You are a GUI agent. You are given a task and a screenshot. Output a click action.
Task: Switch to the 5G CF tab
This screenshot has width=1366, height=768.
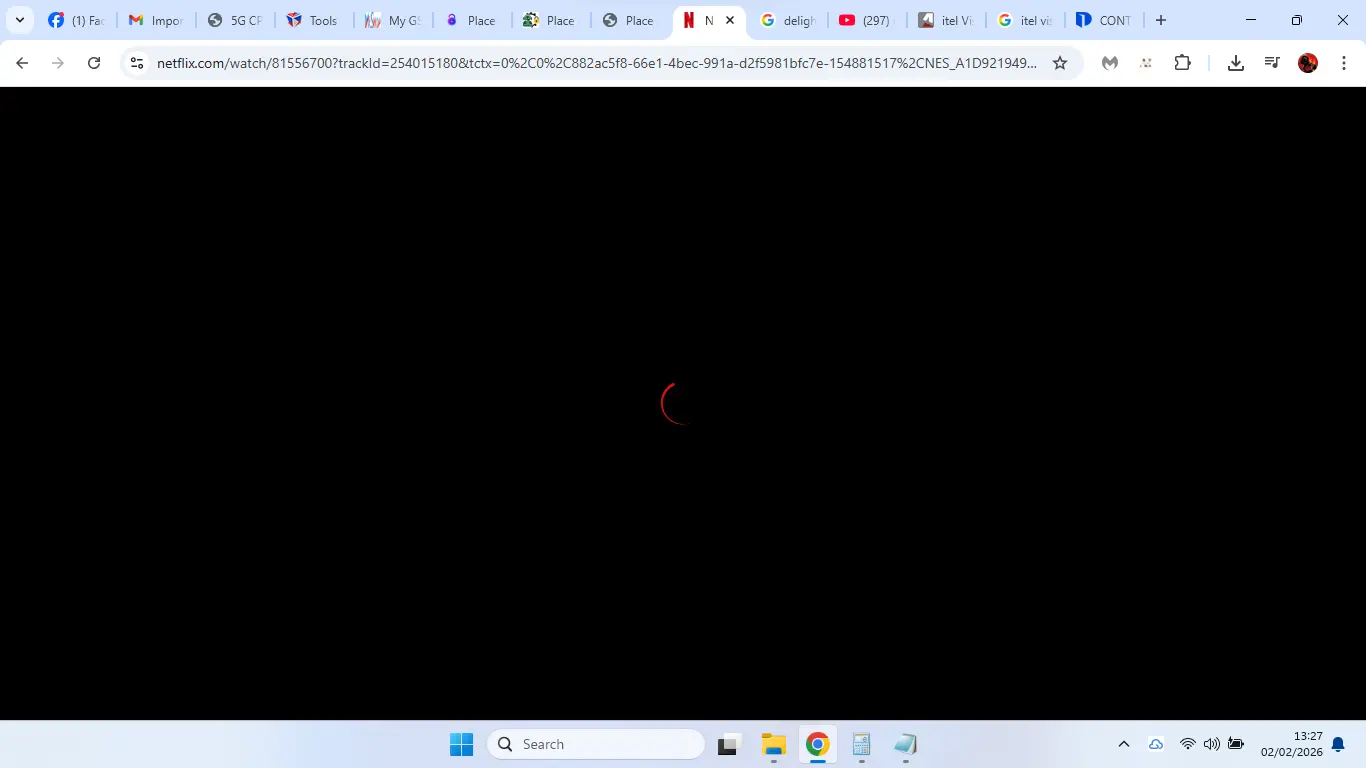235,20
